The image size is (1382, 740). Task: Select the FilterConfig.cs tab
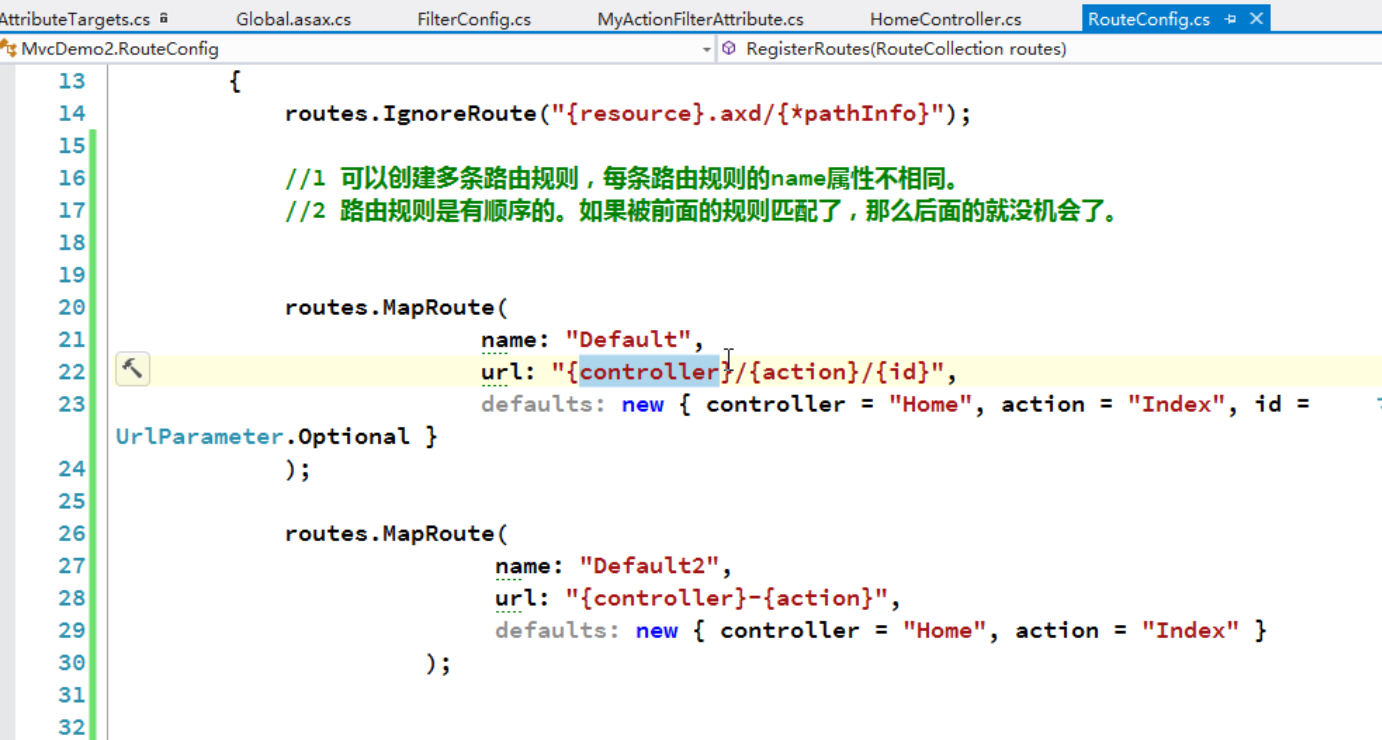[x=473, y=15]
